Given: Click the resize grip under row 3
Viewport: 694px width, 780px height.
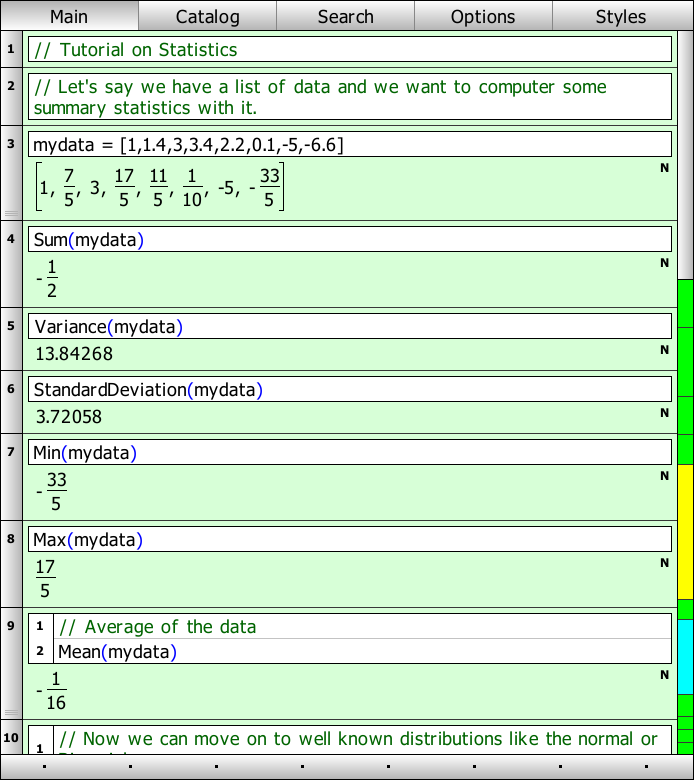Looking at the screenshot, I should click(x=11, y=214).
